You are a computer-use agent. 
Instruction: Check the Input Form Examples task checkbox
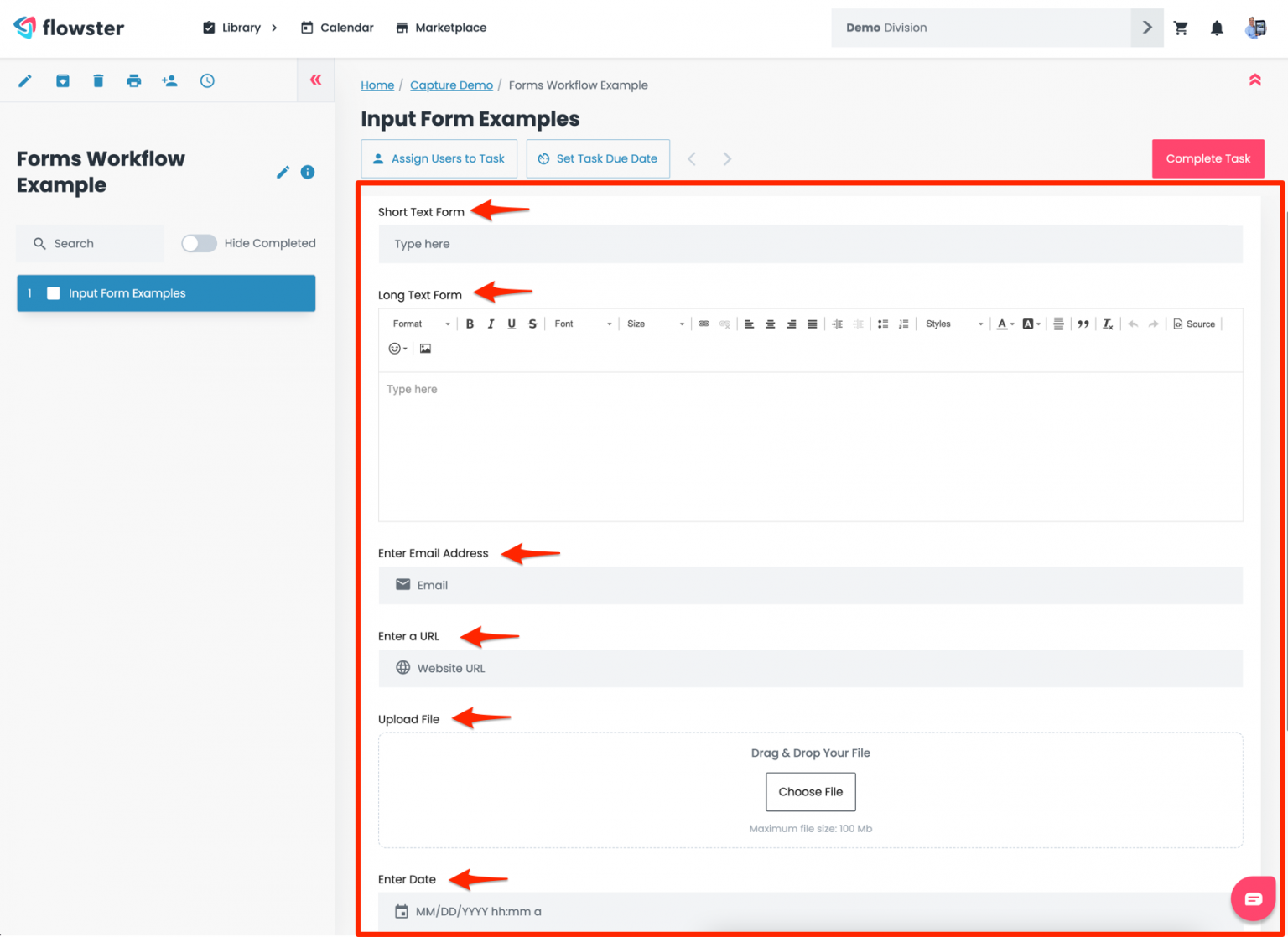coord(54,292)
